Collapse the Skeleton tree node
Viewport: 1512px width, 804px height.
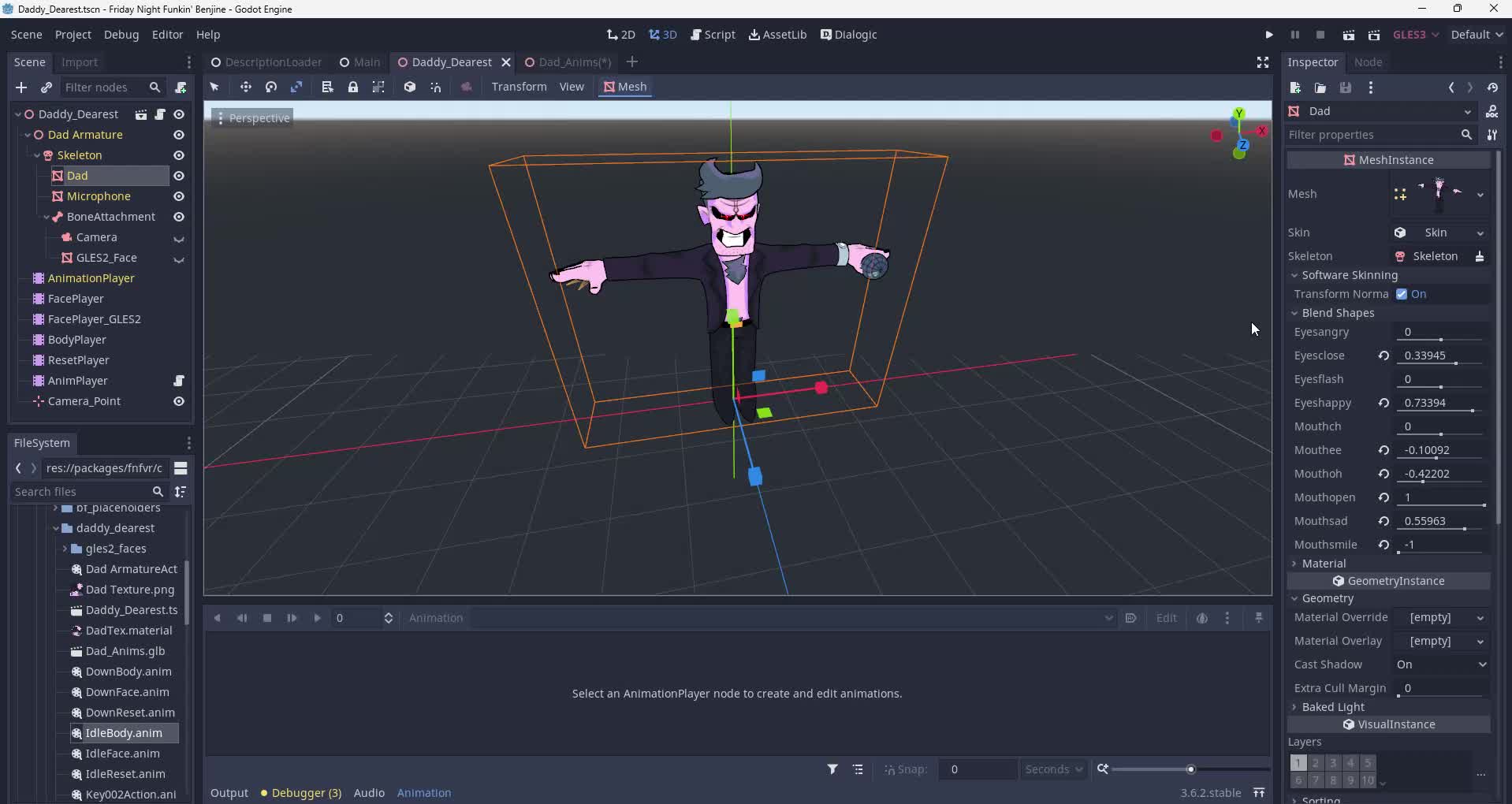[36, 155]
